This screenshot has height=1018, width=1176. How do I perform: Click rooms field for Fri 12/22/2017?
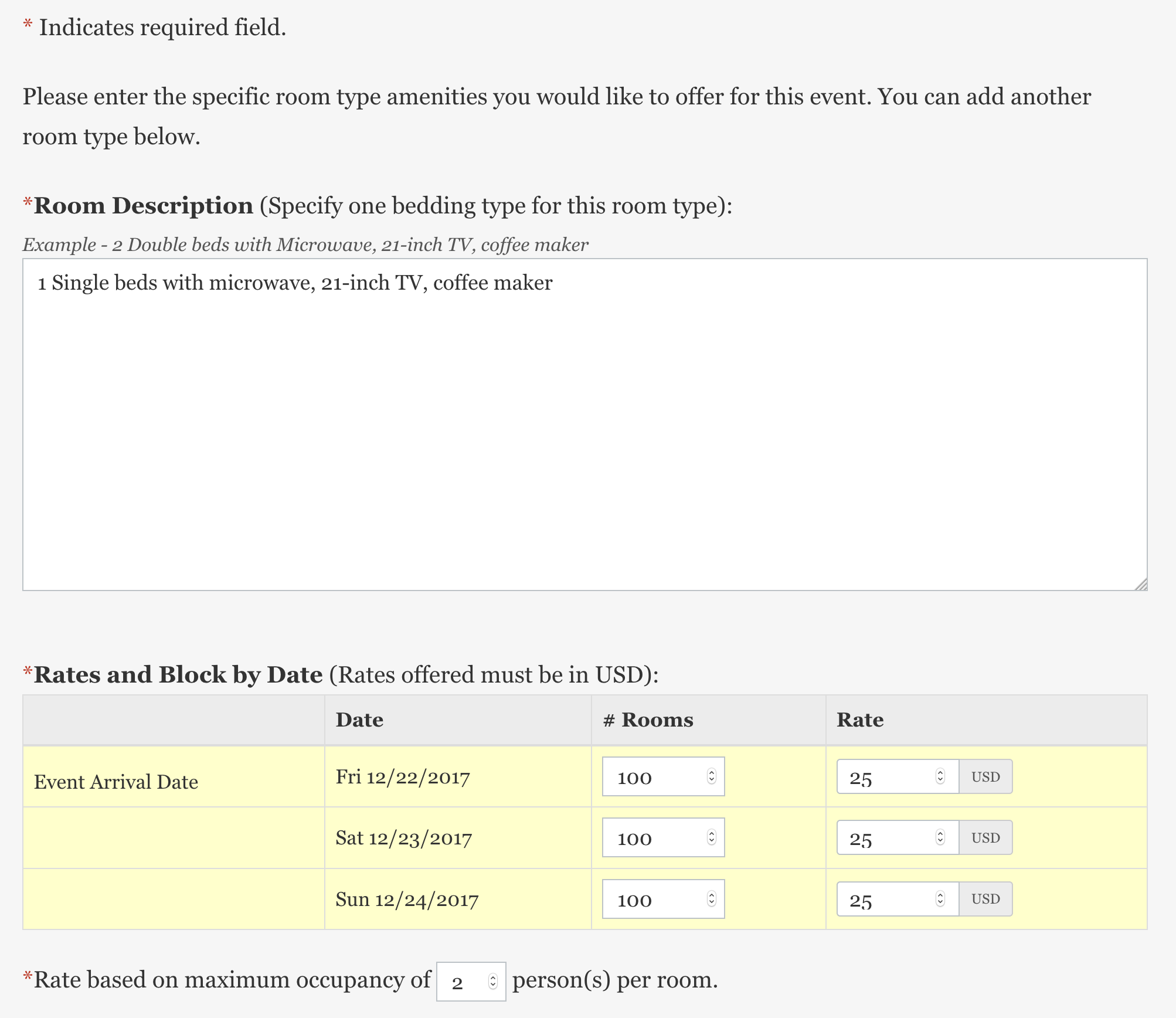point(651,776)
